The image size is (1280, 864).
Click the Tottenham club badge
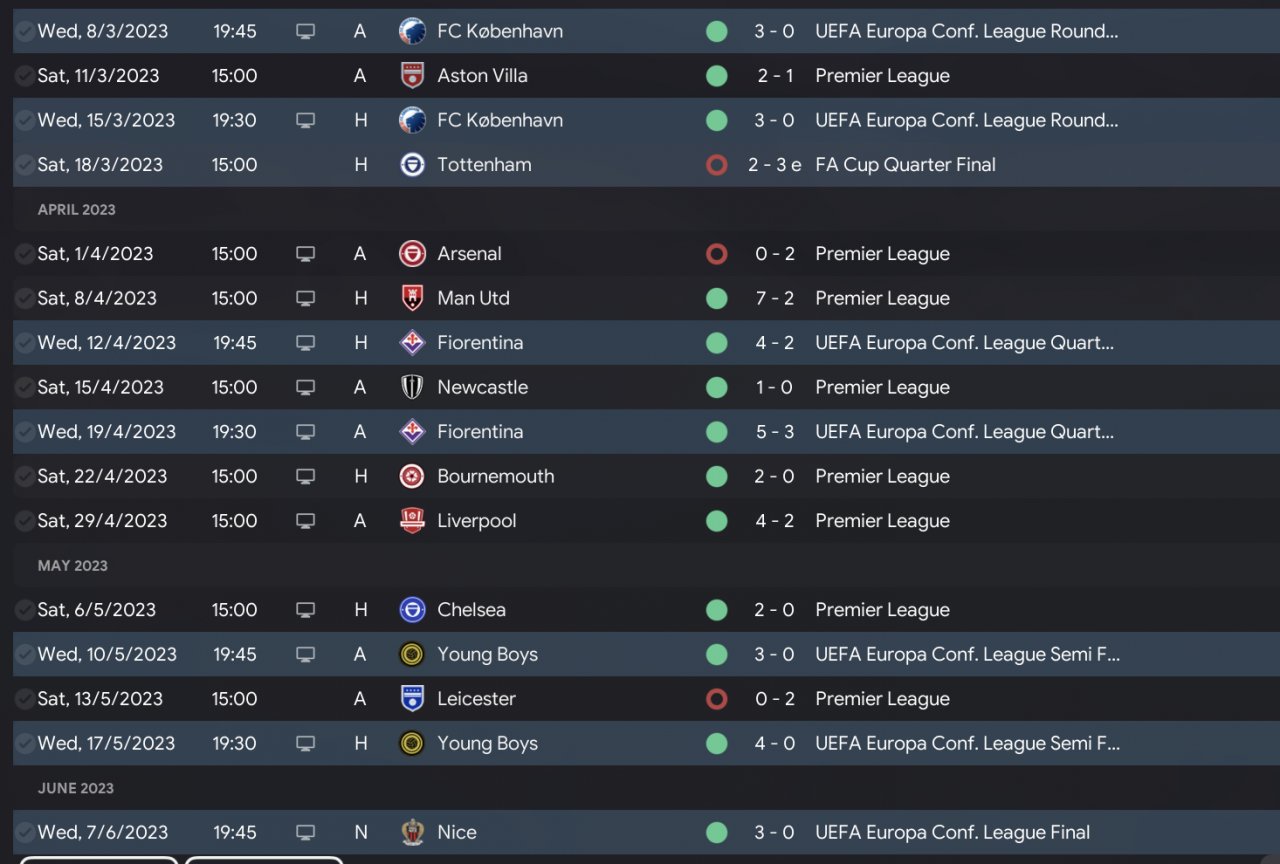tap(411, 165)
